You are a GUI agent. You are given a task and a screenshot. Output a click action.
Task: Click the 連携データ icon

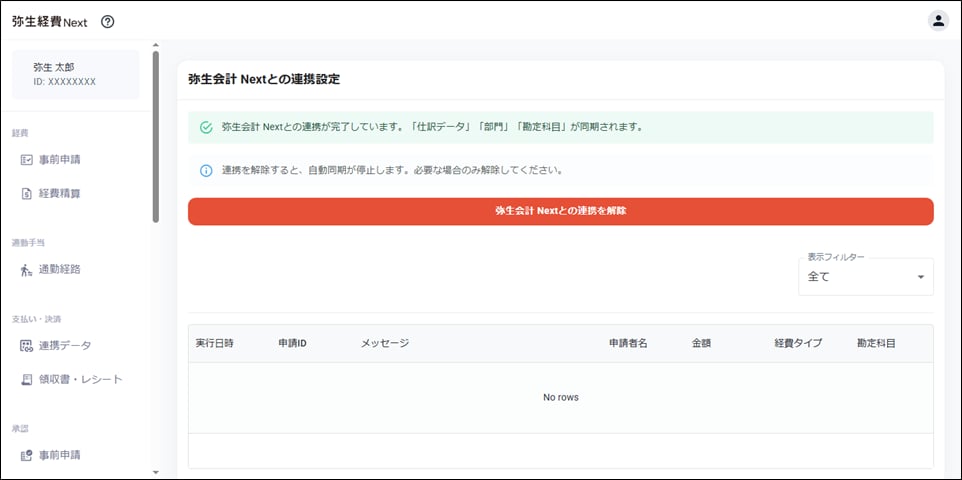(x=26, y=346)
